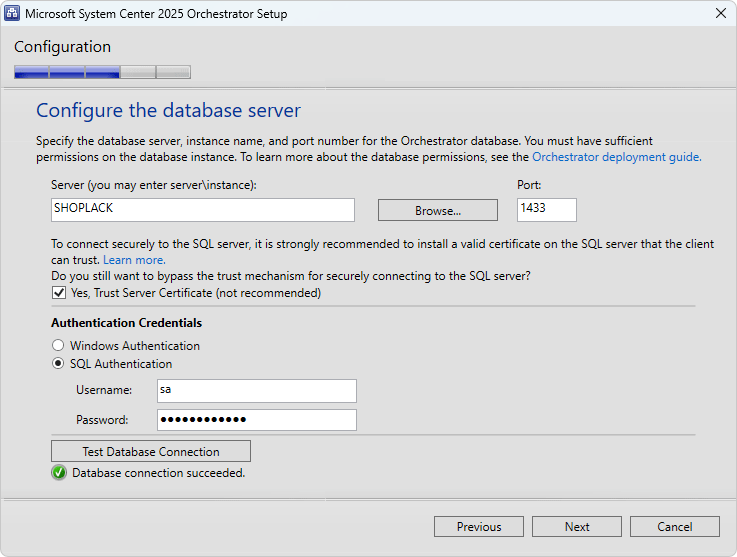
Task: Toggle the Trust Server Certificate checkbox
Action: 59,293
